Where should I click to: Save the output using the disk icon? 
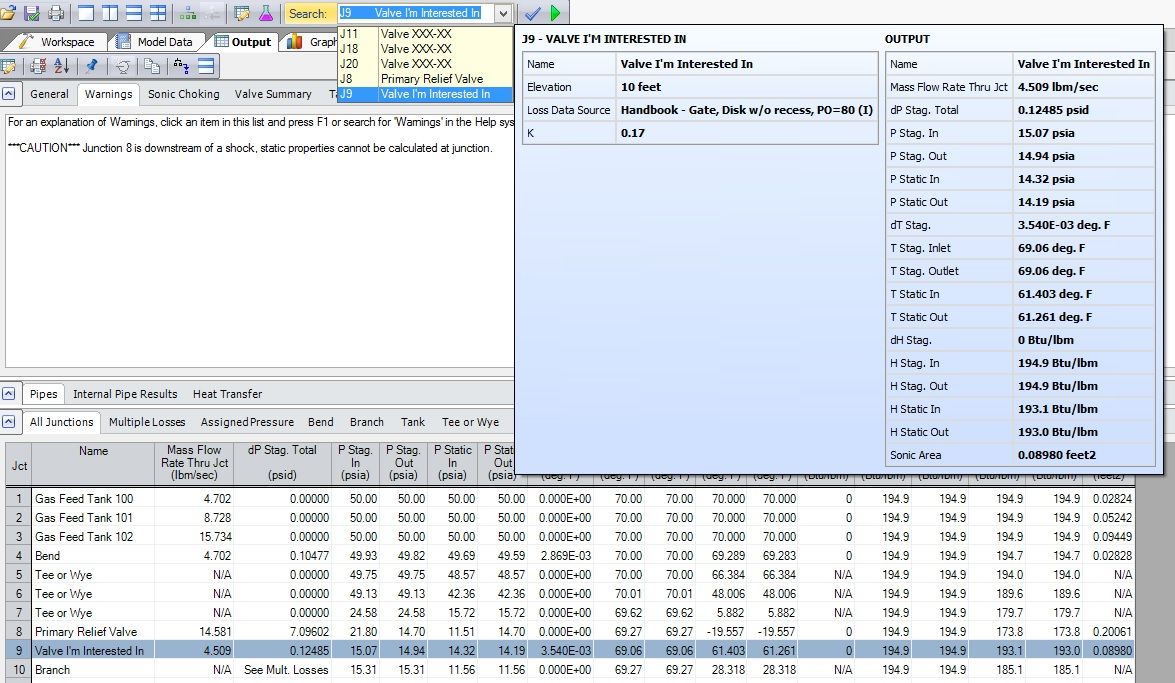pos(30,13)
